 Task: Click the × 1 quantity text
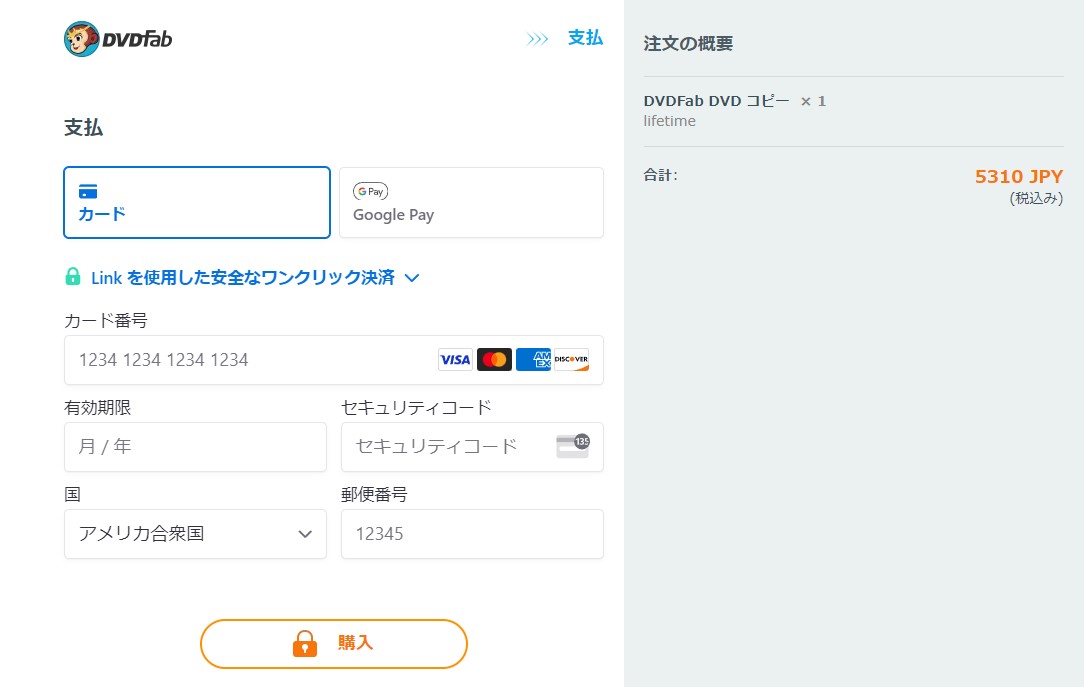[x=813, y=102]
